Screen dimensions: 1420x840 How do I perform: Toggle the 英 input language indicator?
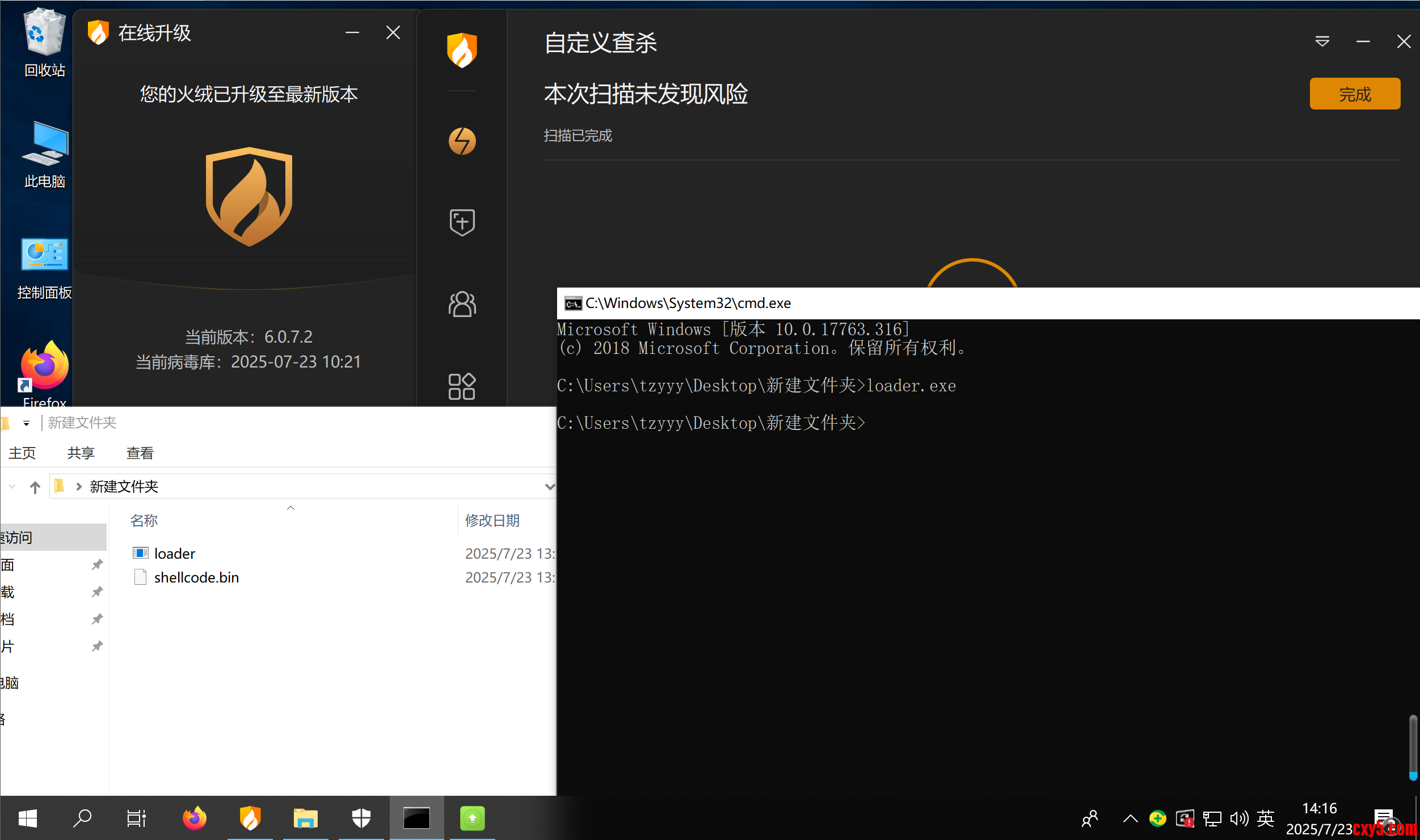click(1265, 818)
